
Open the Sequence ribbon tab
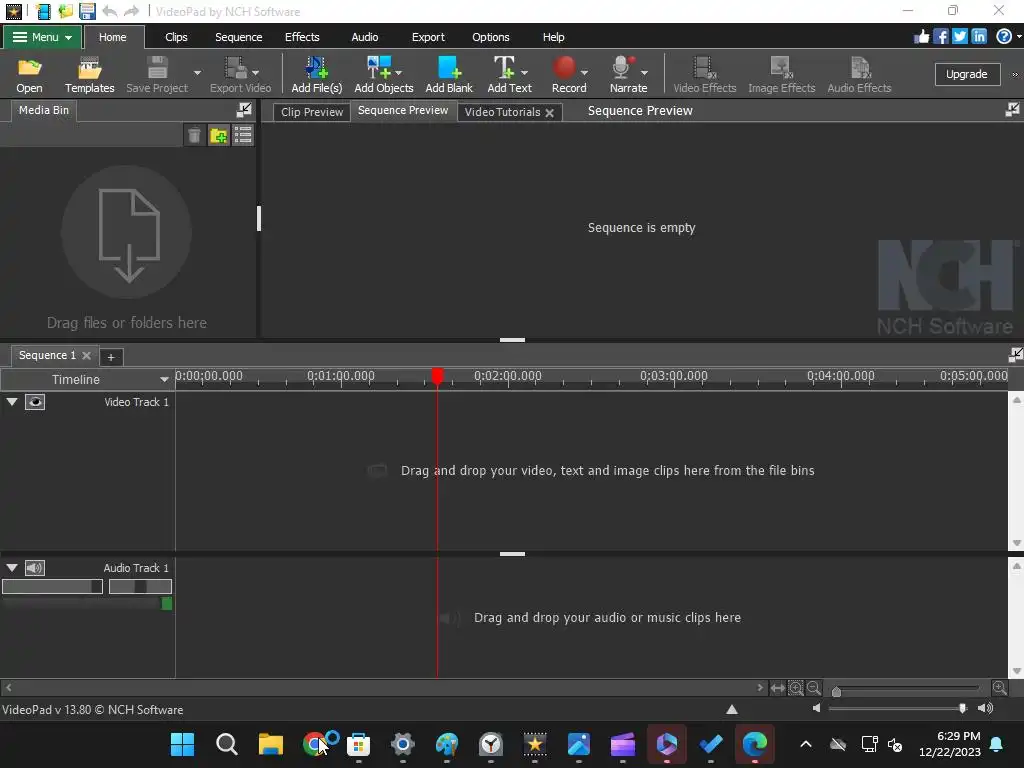238,37
